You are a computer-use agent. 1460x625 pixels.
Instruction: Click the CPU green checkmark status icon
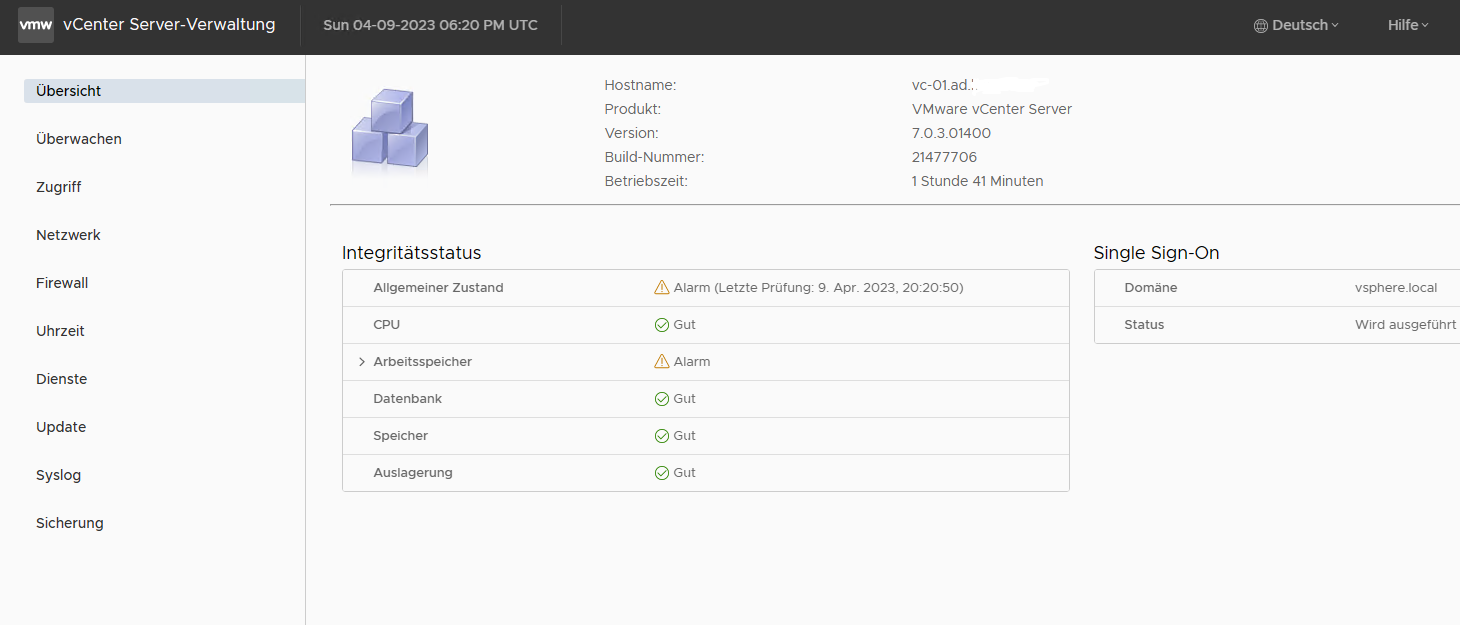pos(661,325)
